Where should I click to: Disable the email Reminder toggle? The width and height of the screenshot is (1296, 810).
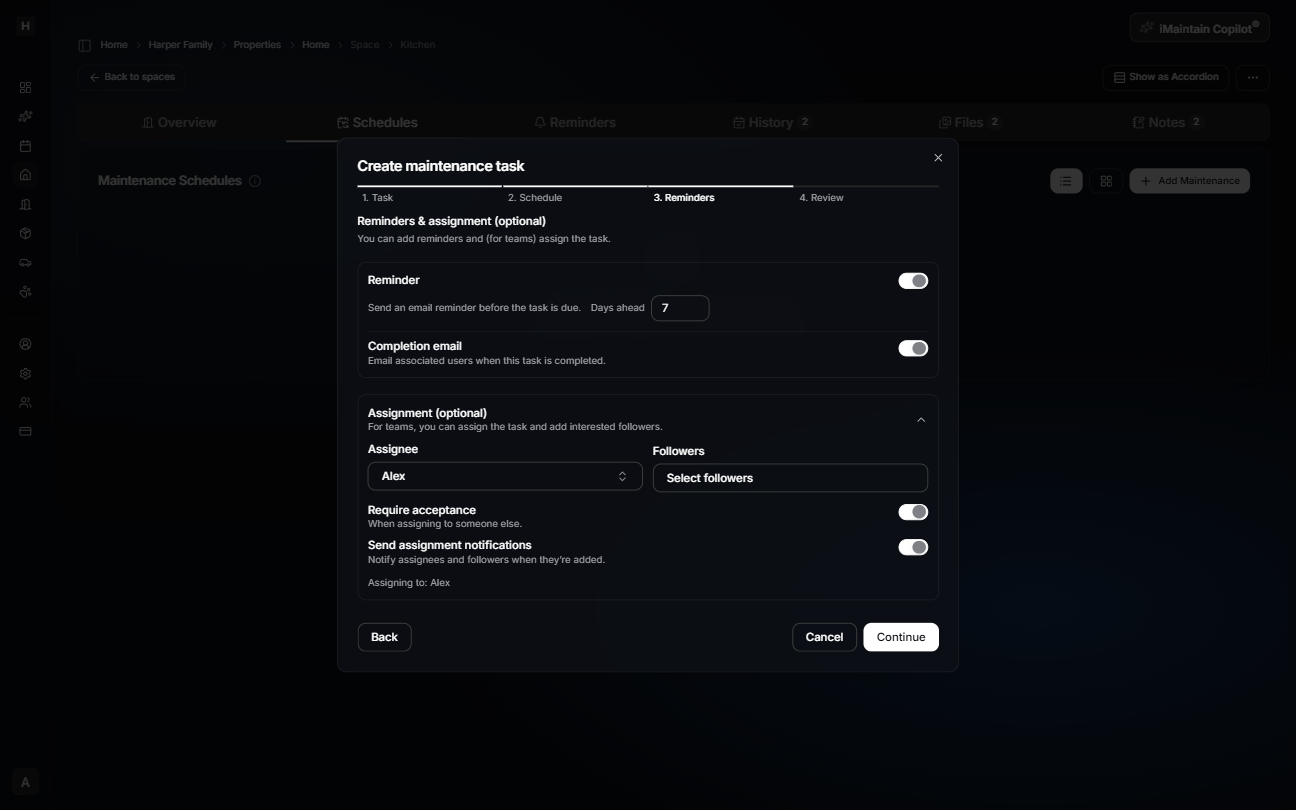pyautogui.click(x=913, y=281)
